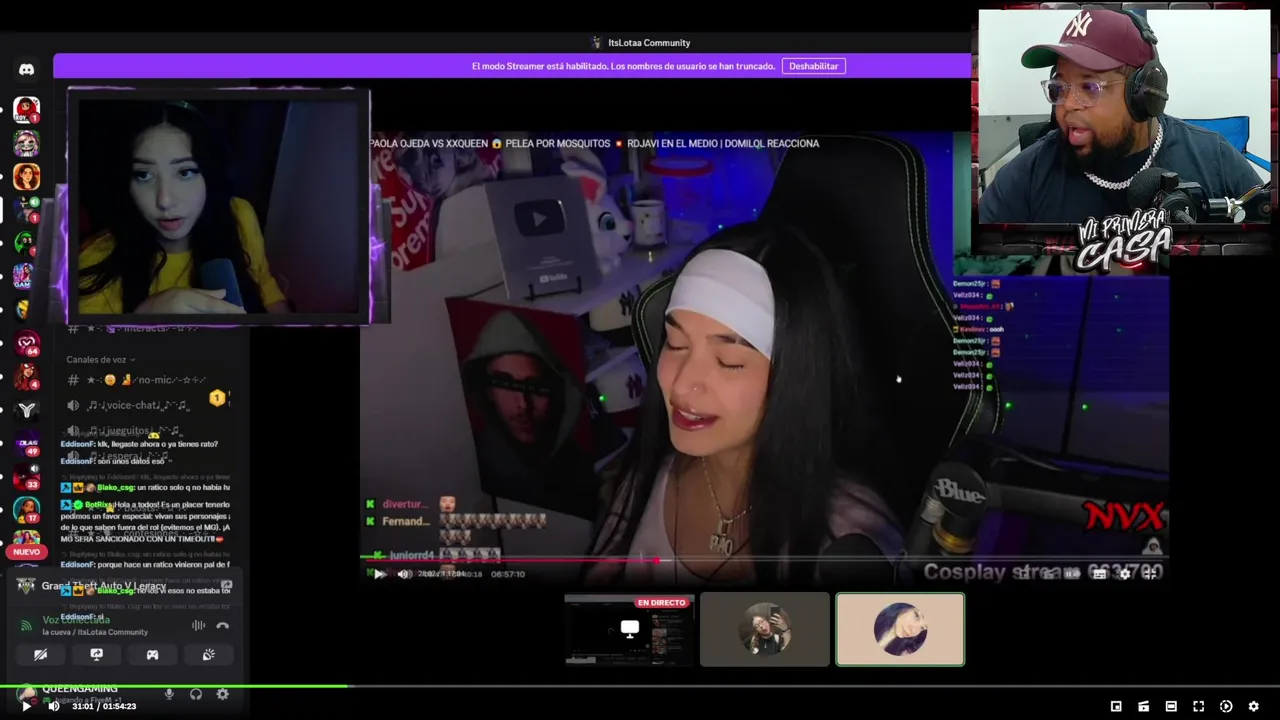
Task: Open the server icon with badge 64
Action: click(x=27, y=344)
